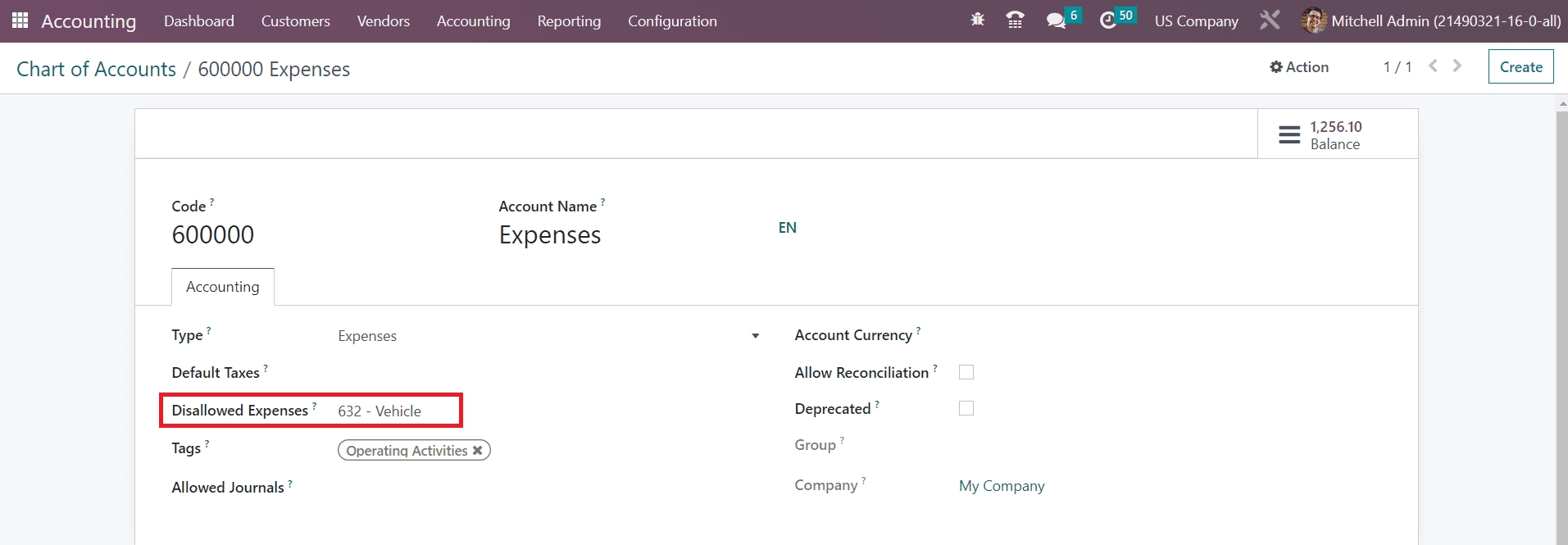Open the Action dropdown menu
The image size is (1568, 545).
click(1299, 67)
